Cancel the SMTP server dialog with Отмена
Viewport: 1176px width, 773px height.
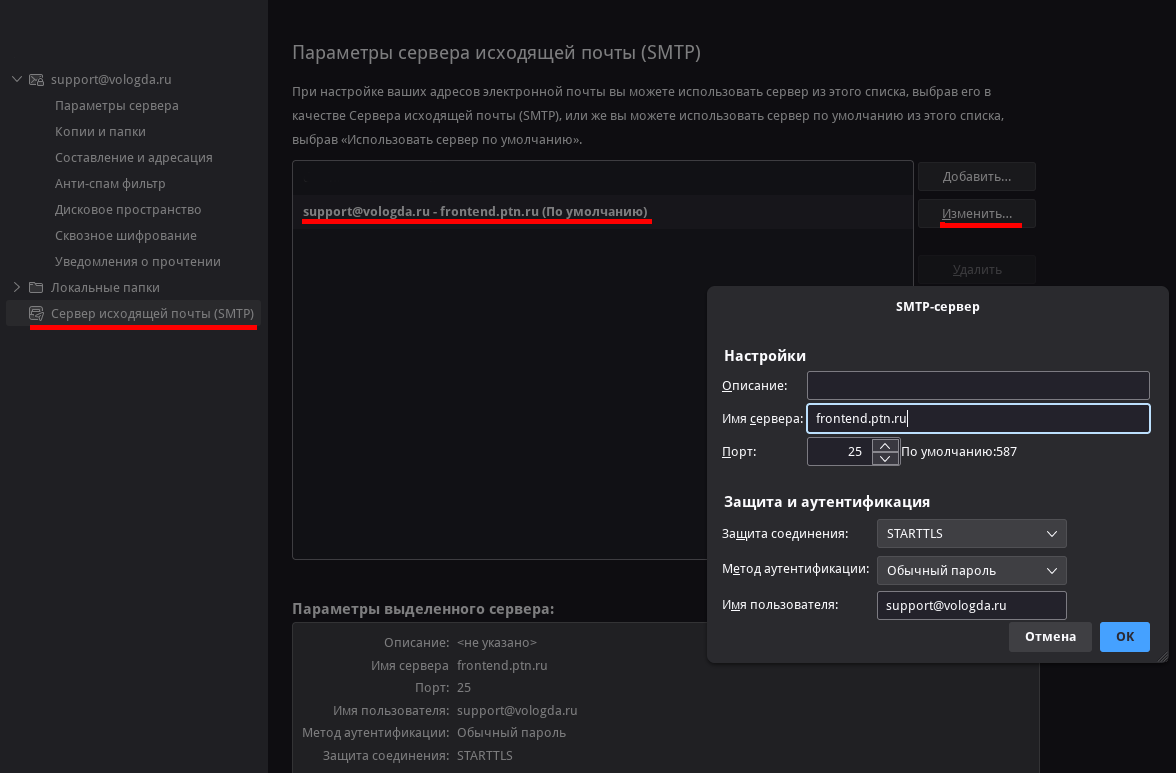(1050, 637)
